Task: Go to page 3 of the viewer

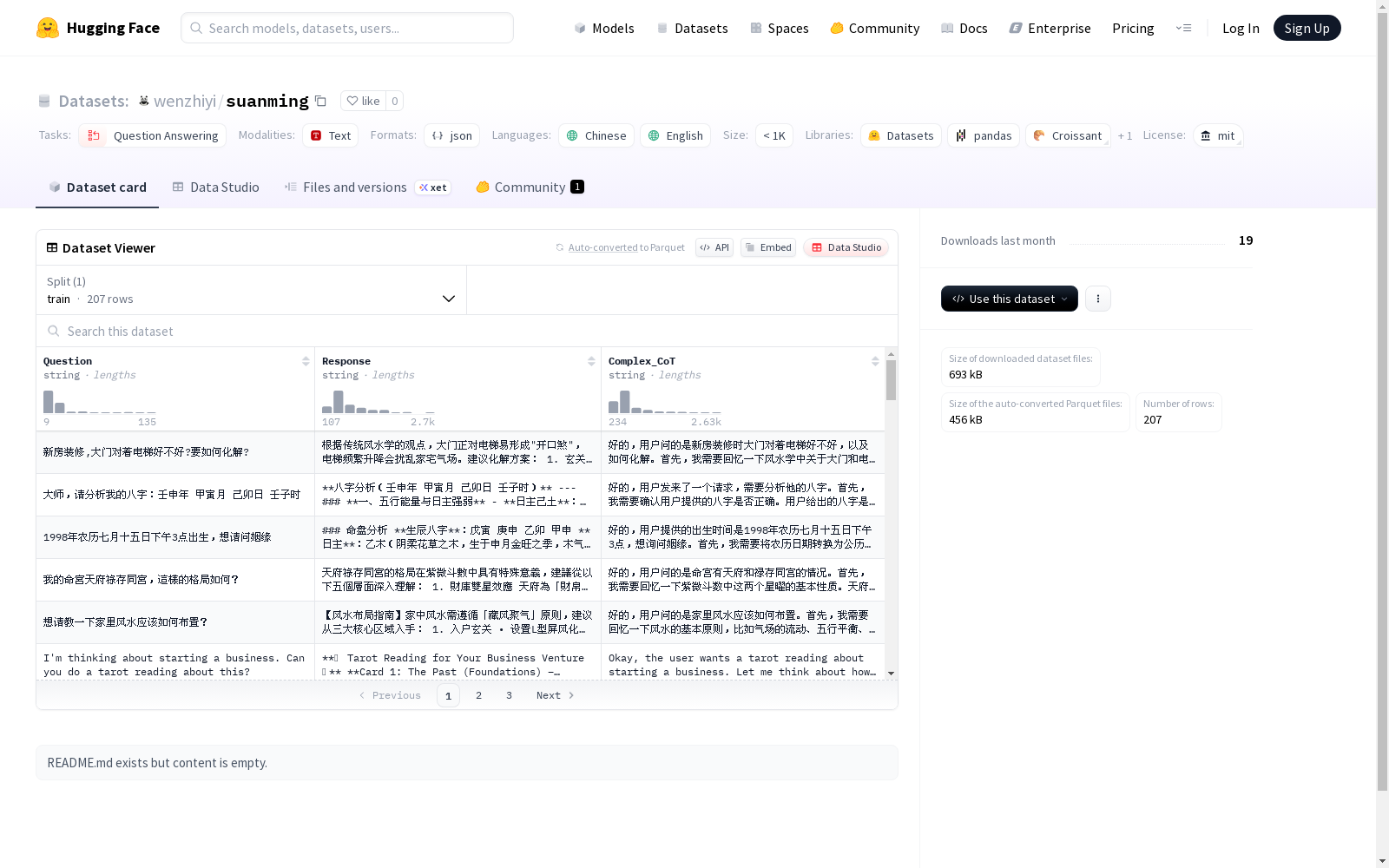Action: pos(509,695)
